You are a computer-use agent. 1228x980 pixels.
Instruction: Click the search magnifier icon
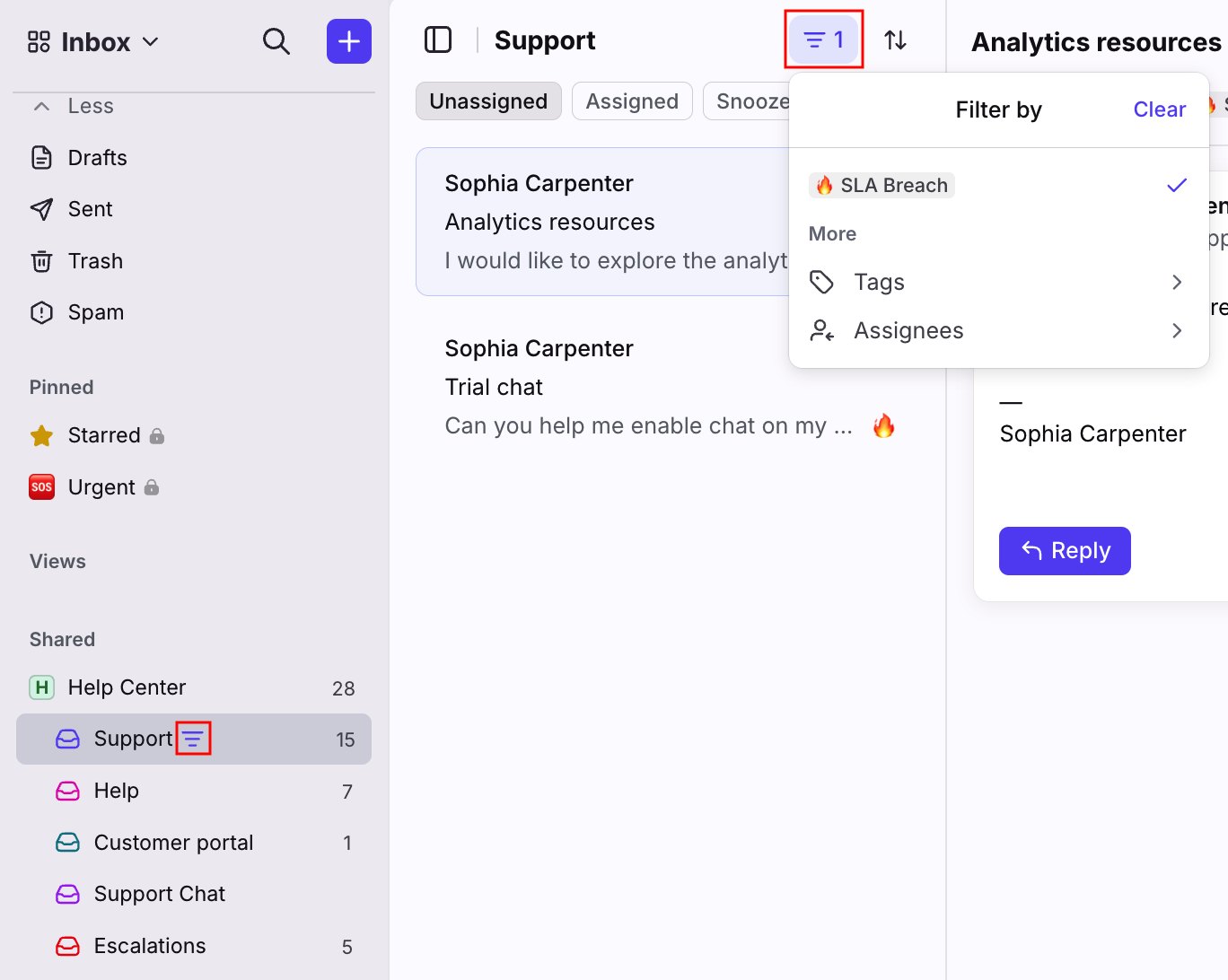(276, 41)
